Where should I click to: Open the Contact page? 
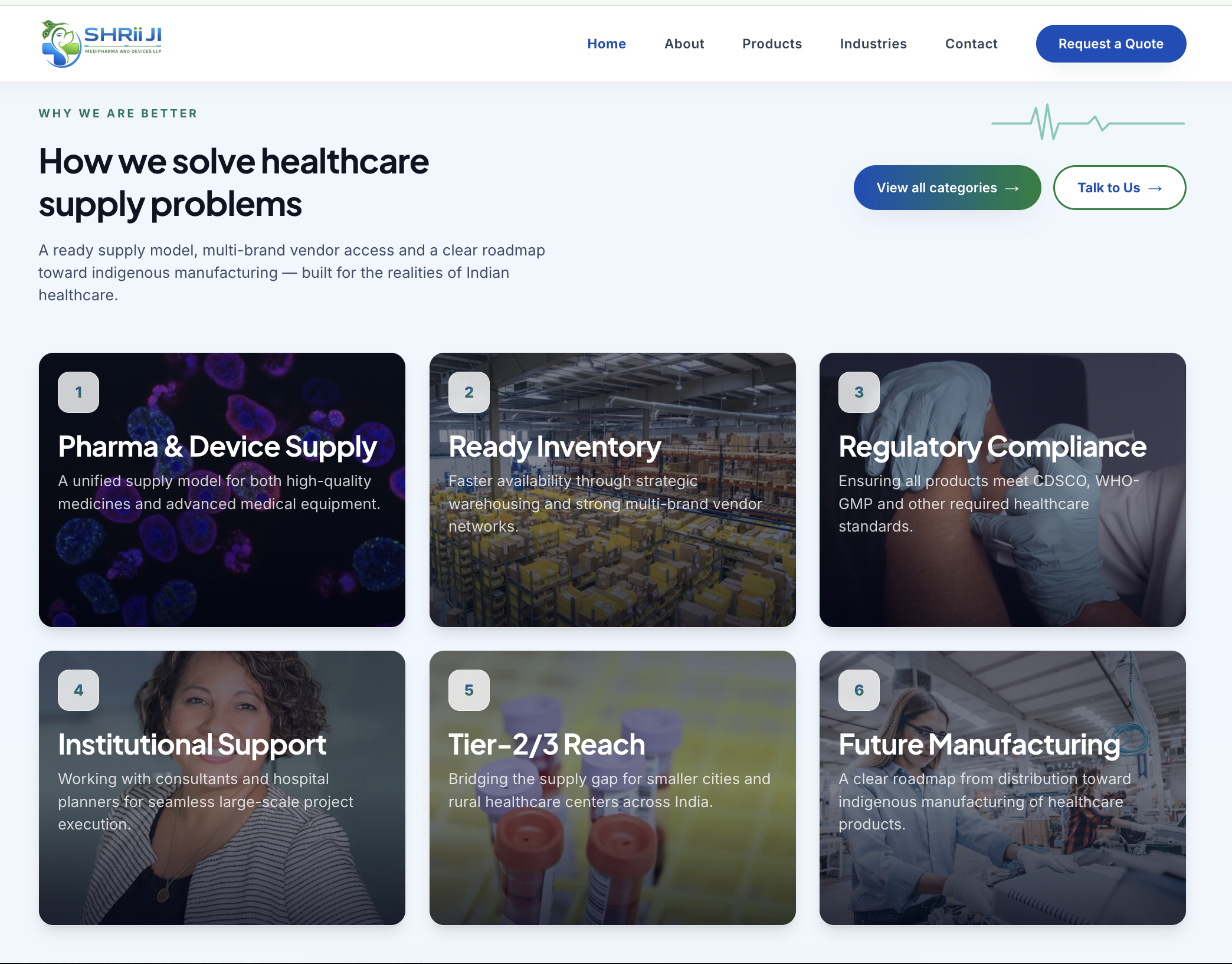(971, 44)
